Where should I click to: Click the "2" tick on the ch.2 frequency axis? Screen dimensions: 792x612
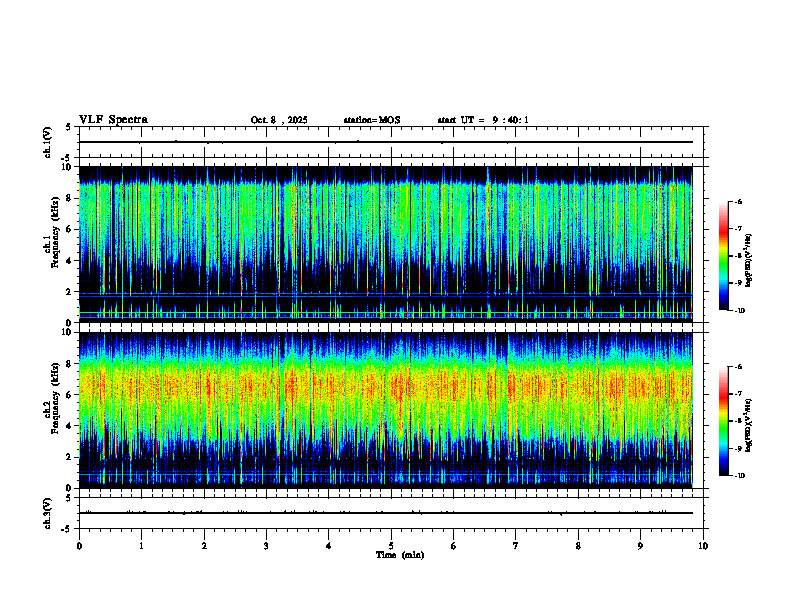click(69, 457)
